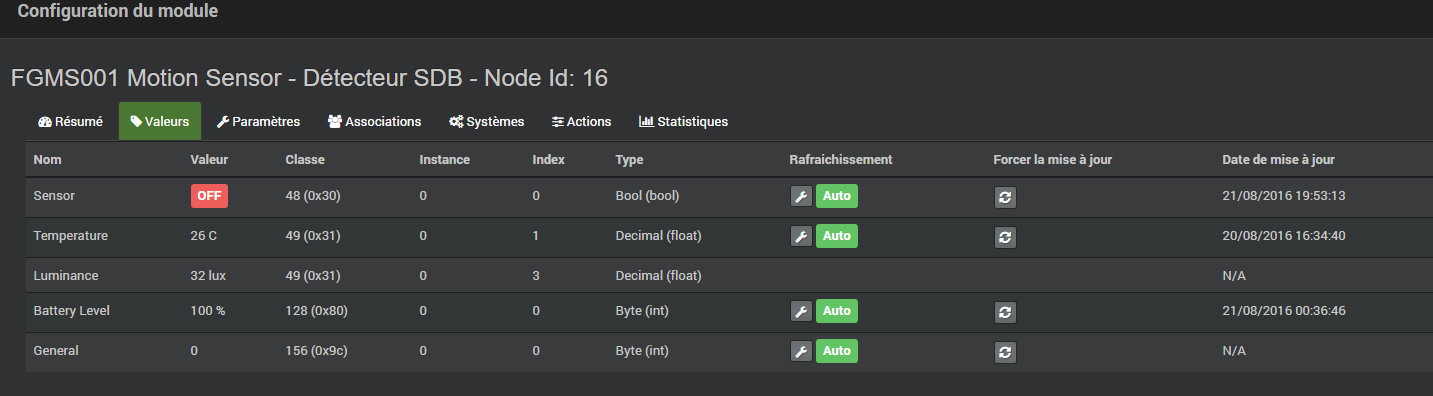Select the Luminance name cell

coord(66,275)
